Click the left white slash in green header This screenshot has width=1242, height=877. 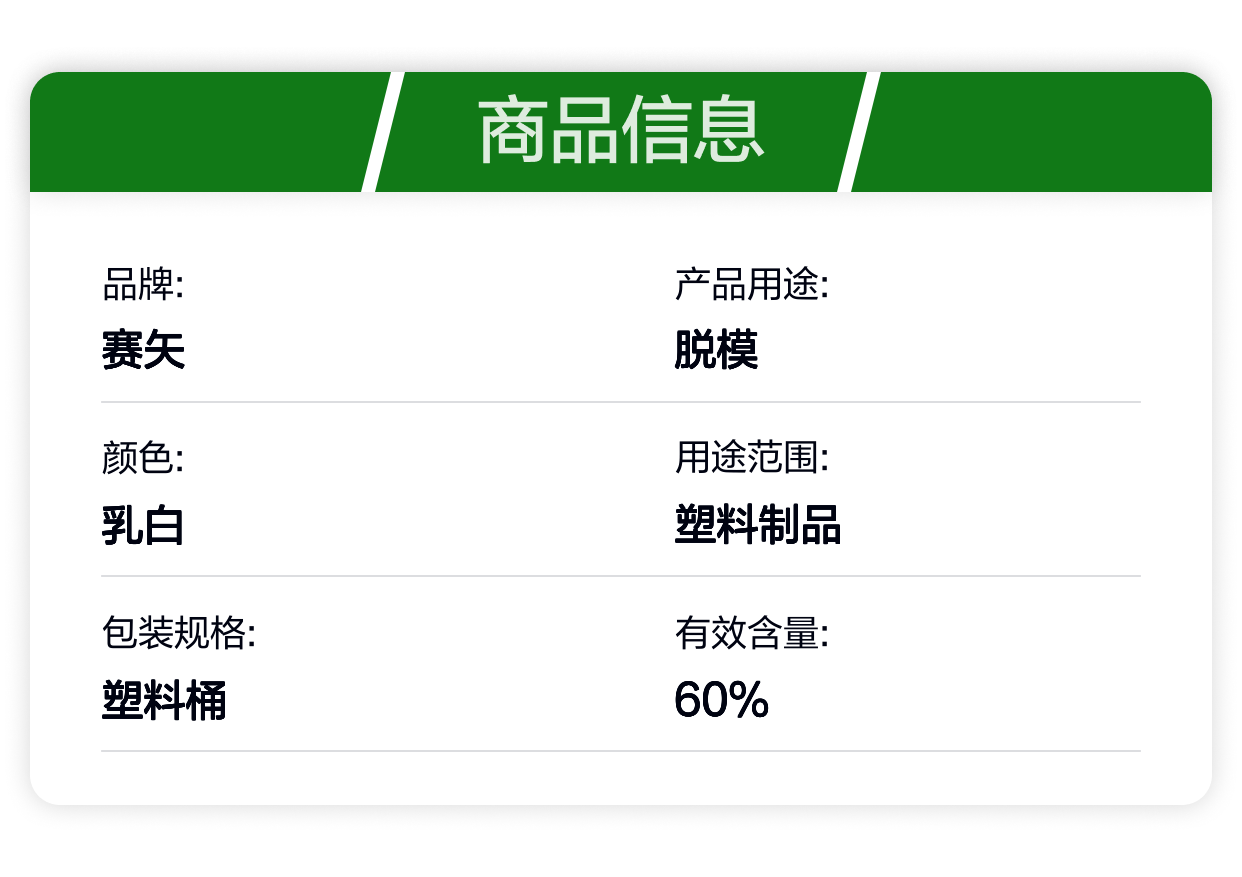coord(382,132)
